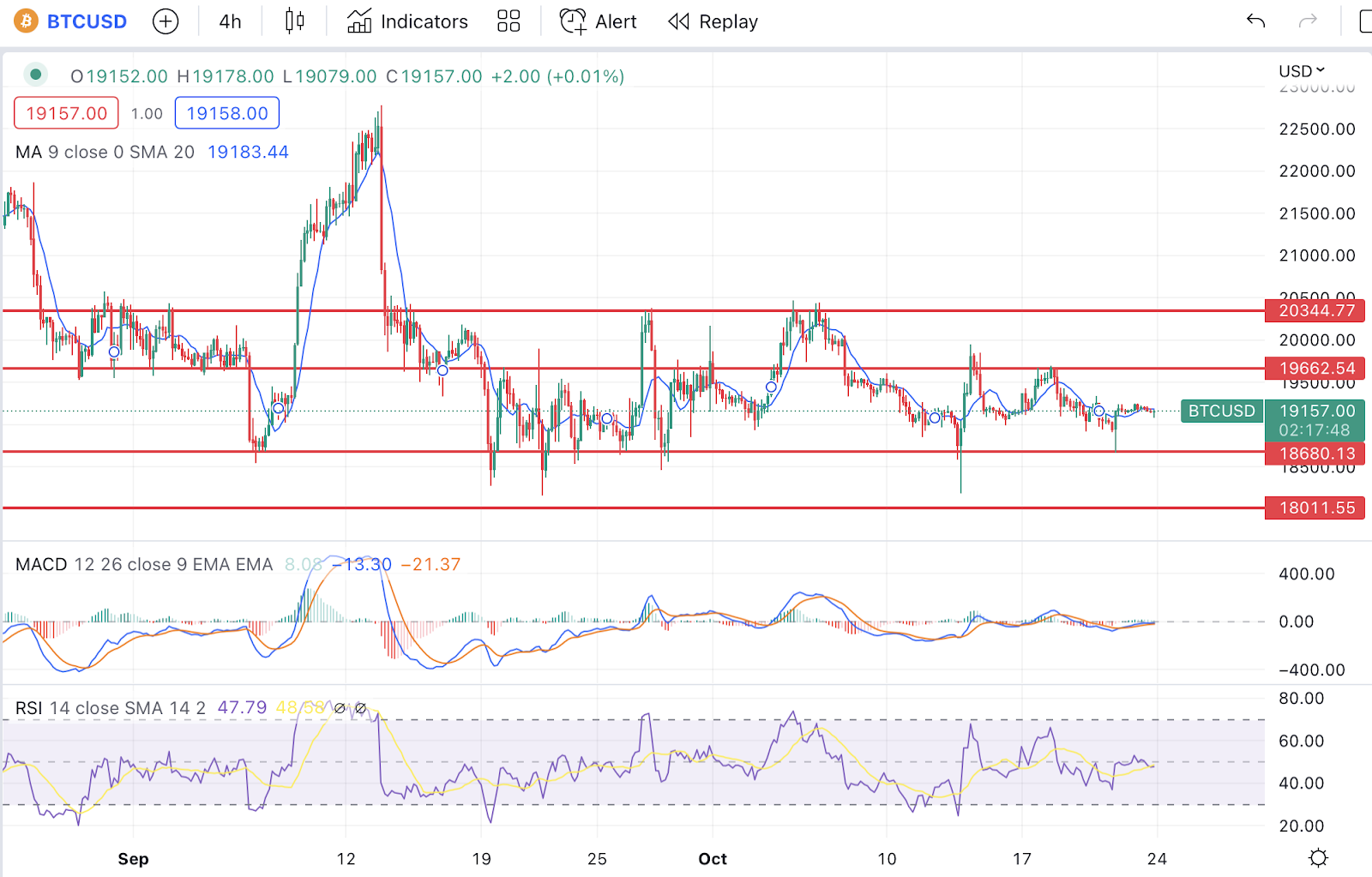The image size is (1372, 877).
Task: Open the 4h timeframe selector
Action: click(x=230, y=21)
